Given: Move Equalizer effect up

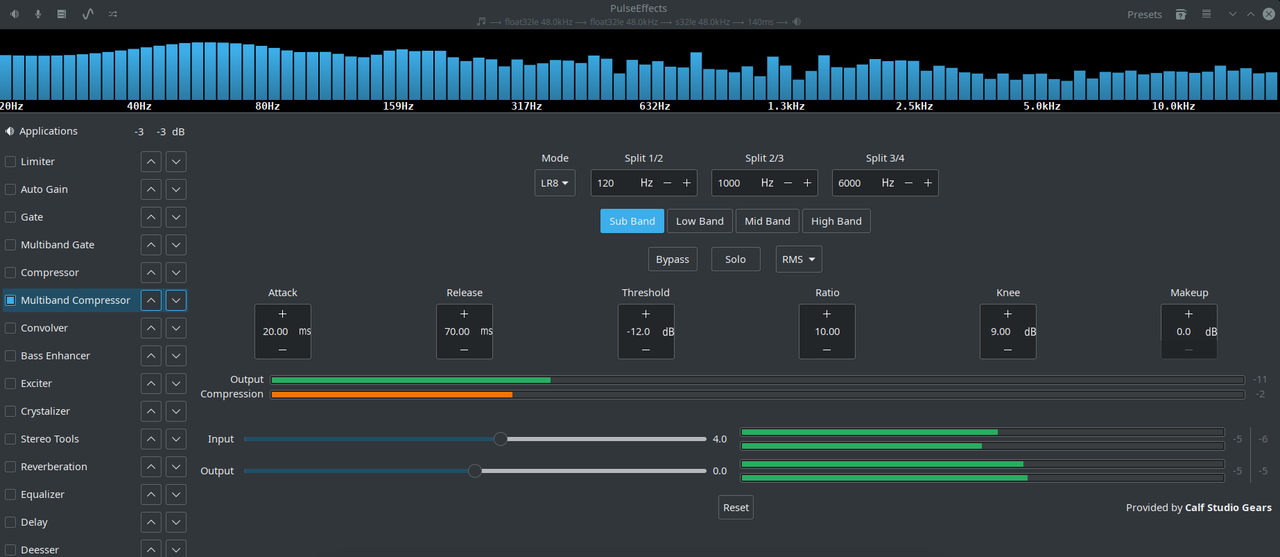Looking at the screenshot, I should [x=150, y=494].
